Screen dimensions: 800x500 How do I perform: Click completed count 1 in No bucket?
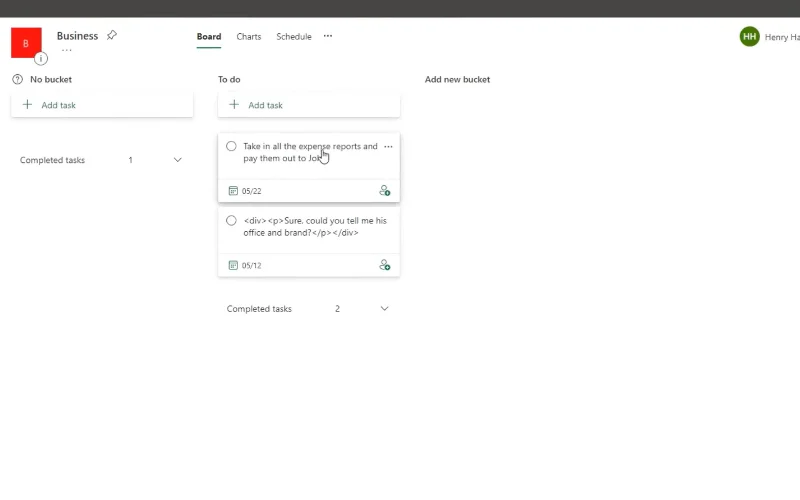tap(131, 160)
